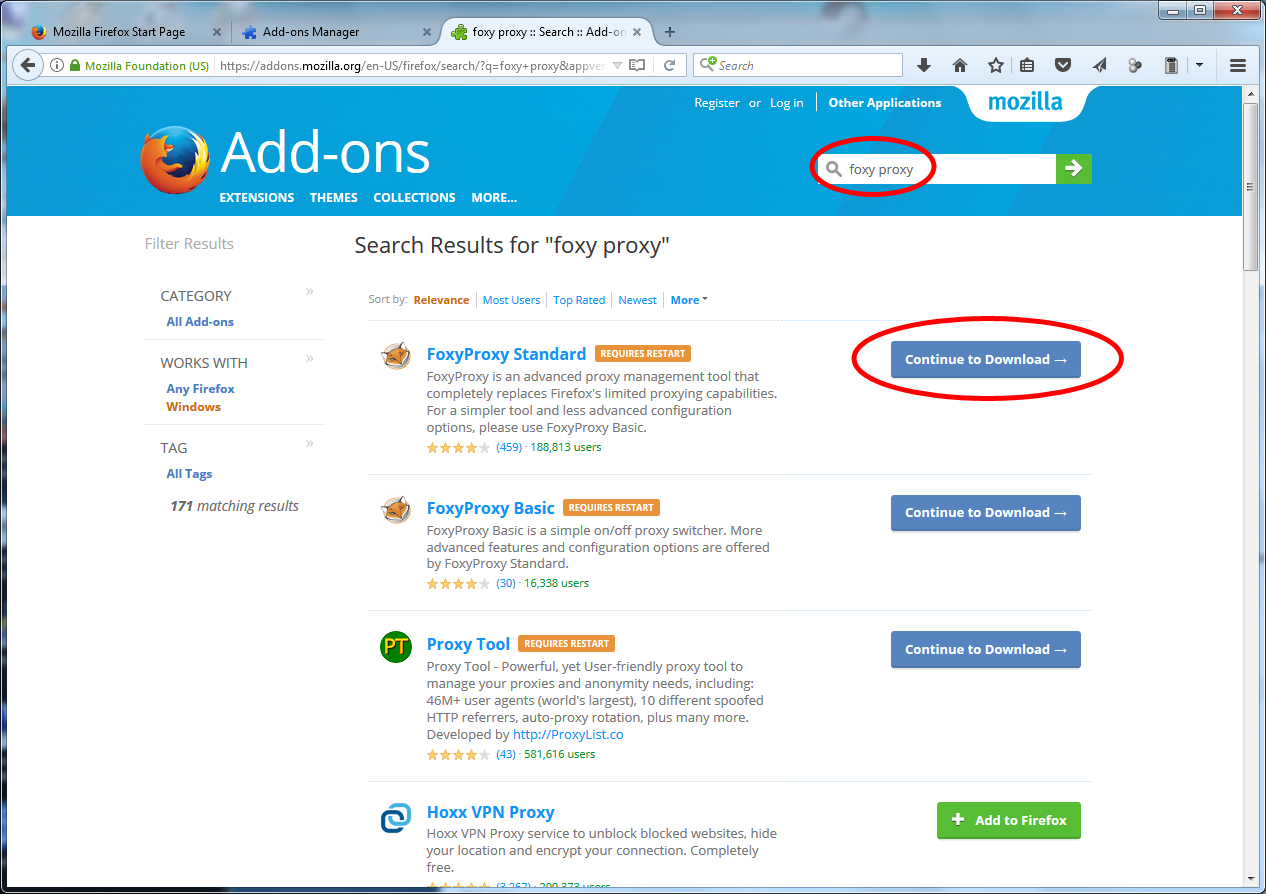Continue to Download FoxyProxy Standard

(986, 360)
